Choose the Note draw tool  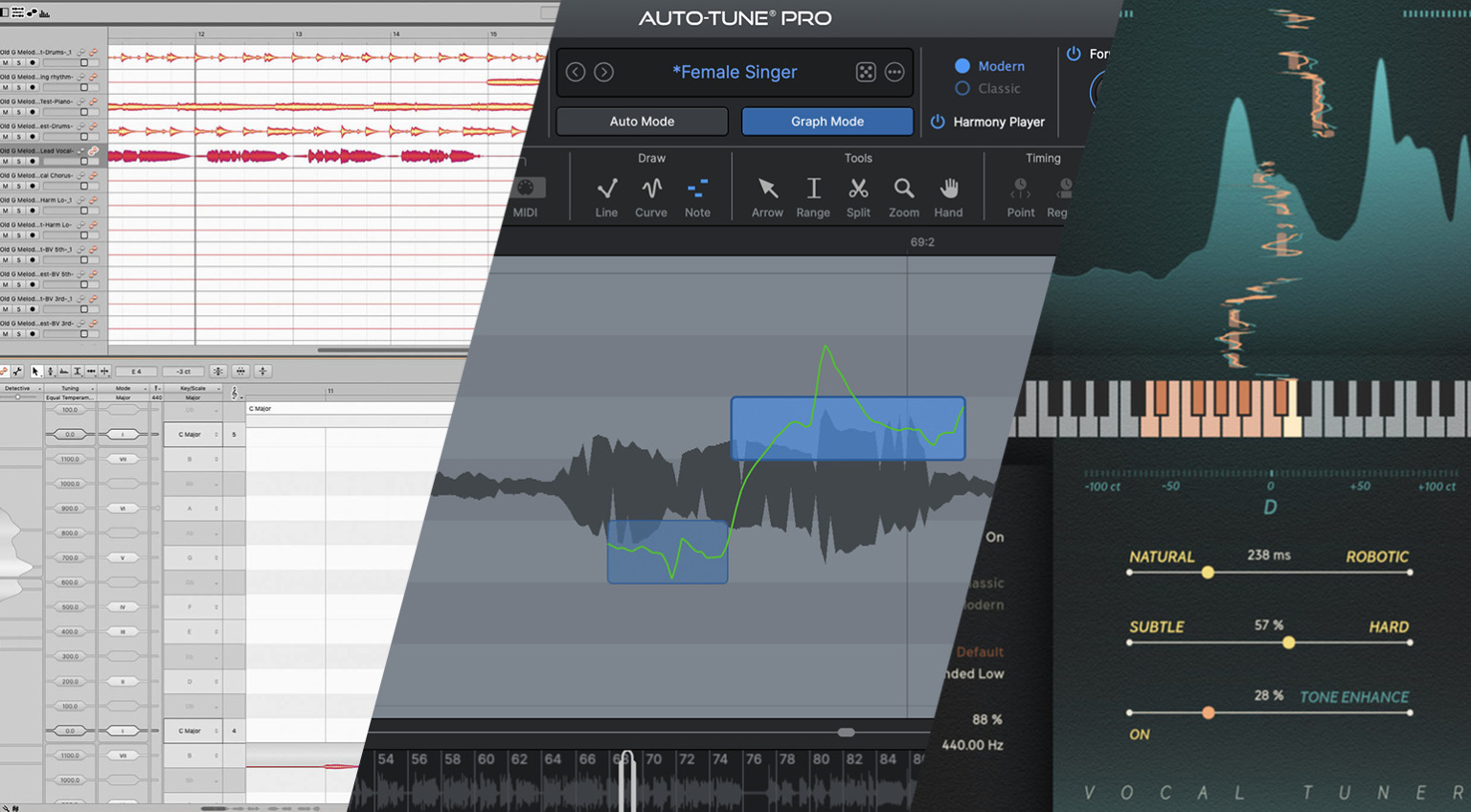[697, 189]
